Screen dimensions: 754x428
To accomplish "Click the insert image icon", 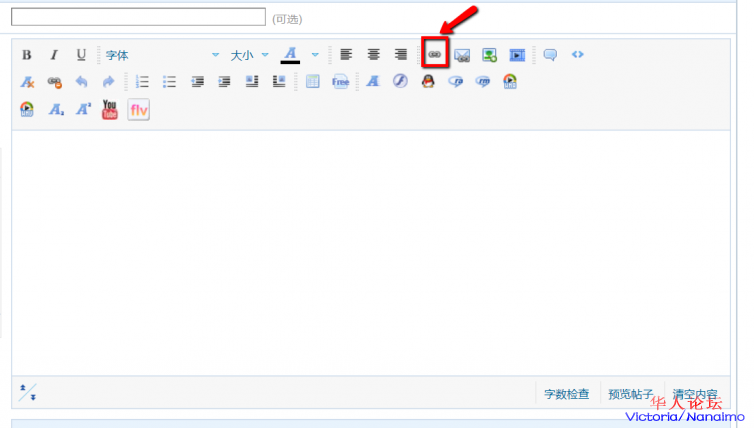I will (x=489, y=55).
